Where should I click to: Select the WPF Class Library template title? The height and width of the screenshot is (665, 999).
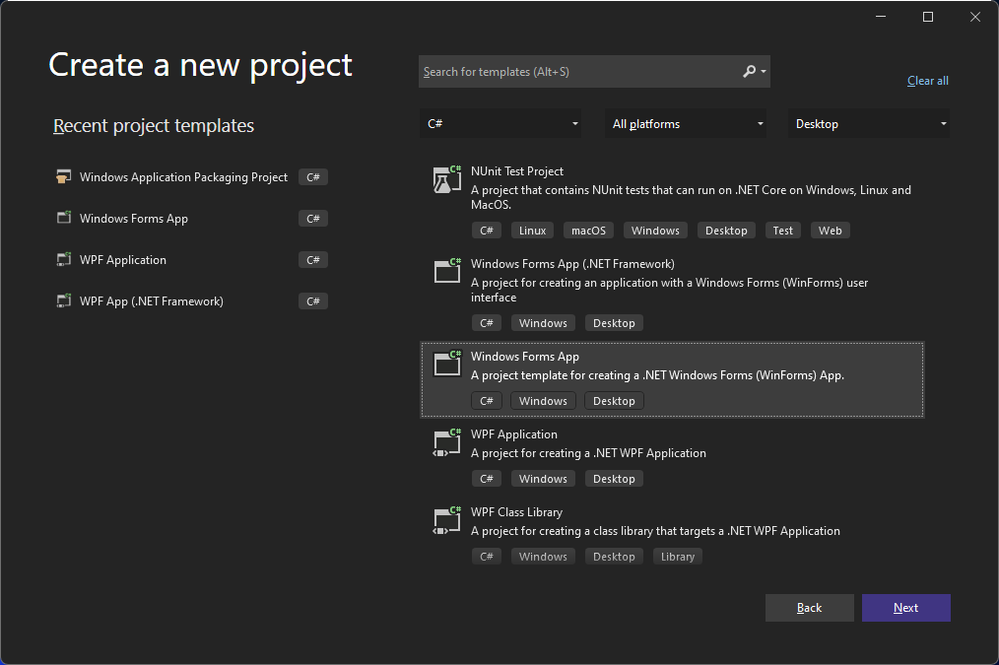coord(516,512)
